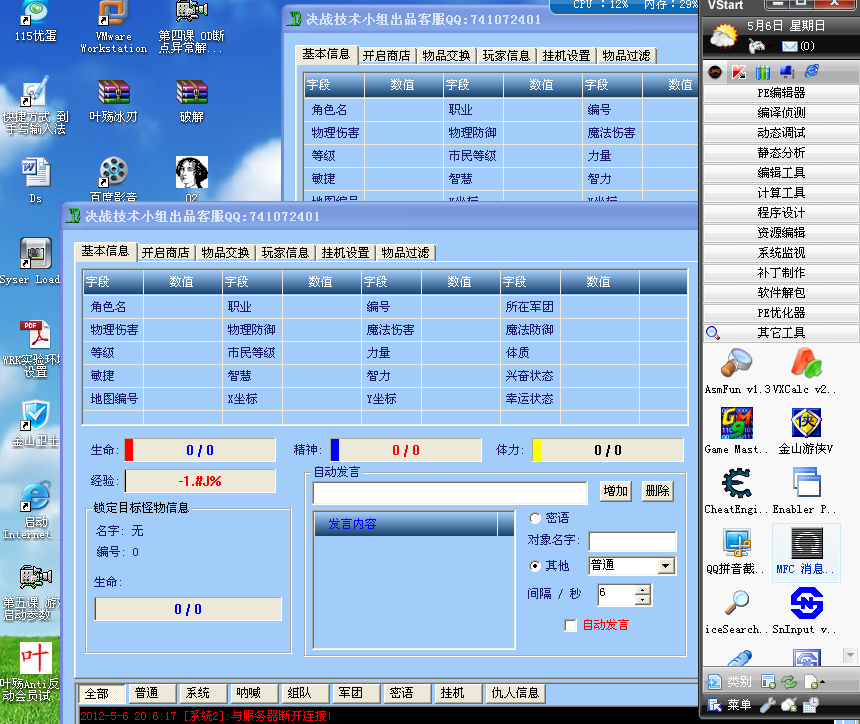The height and width of the screenshot is (724, 860).
Task: Click the wrench settings icon in VStart bottom bar
Action: (767, 705)
